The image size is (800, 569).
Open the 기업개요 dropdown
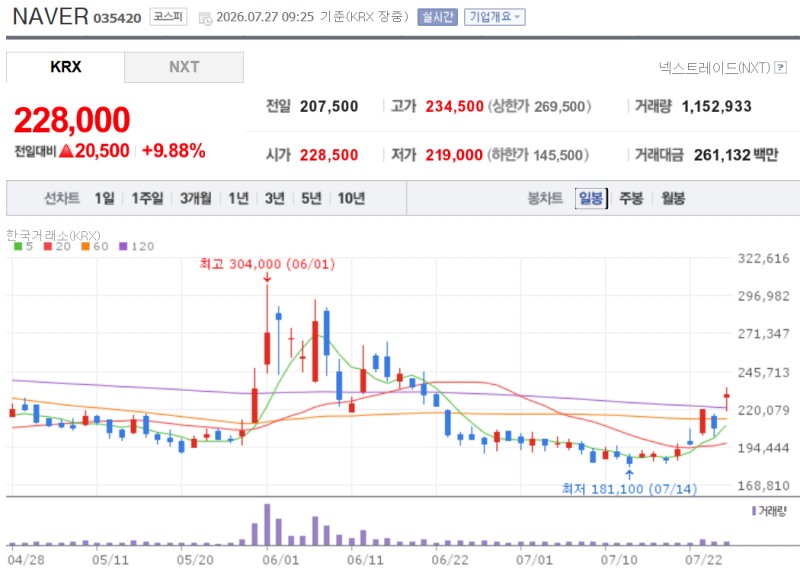pos(494,17)
